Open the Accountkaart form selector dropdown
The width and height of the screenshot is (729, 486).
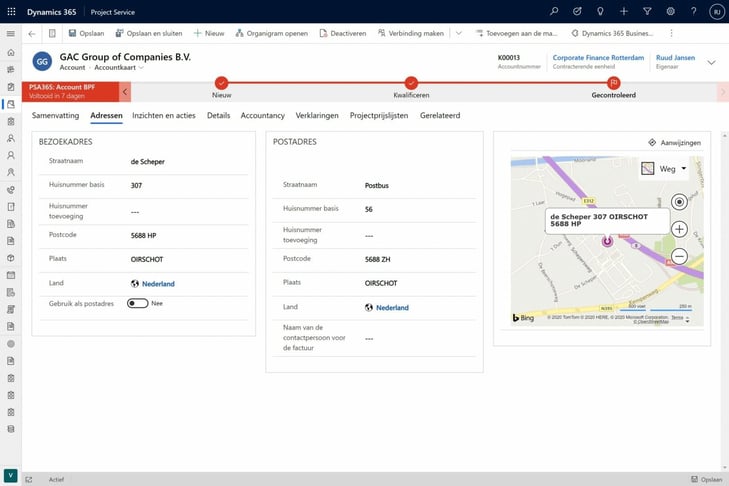click(x=119, y=67)
